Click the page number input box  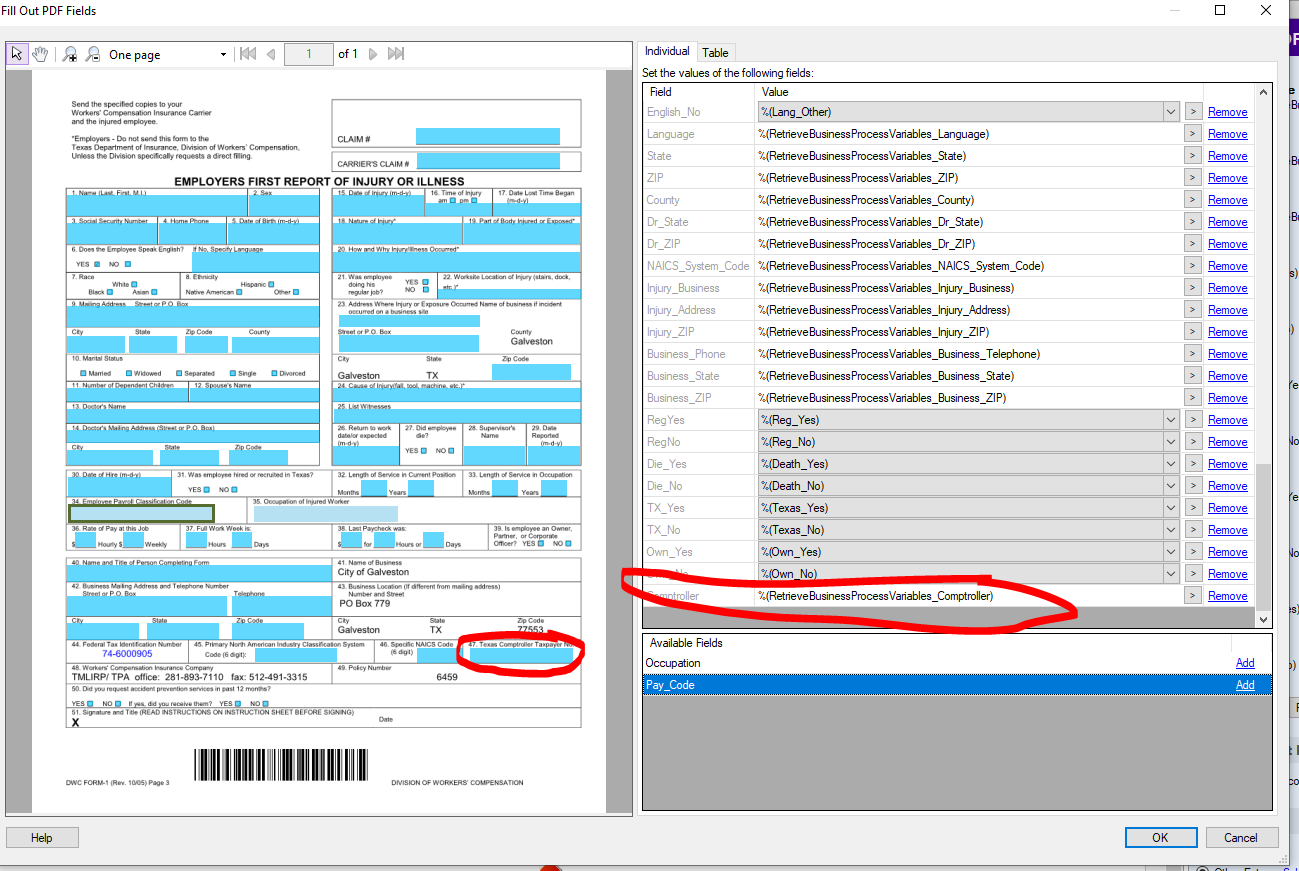click(x=308, y=54)
